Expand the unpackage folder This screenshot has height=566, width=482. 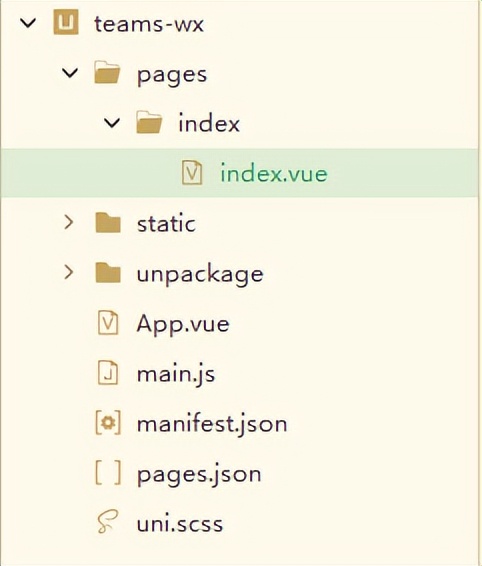[x=69, y=273]
